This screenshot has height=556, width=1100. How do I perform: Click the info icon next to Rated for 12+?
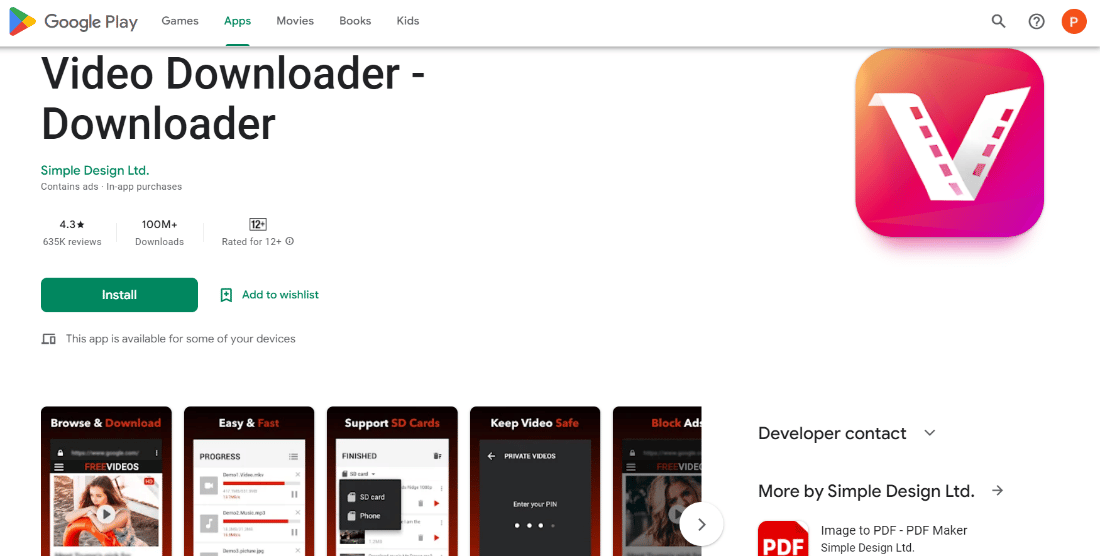click(290, 241)
